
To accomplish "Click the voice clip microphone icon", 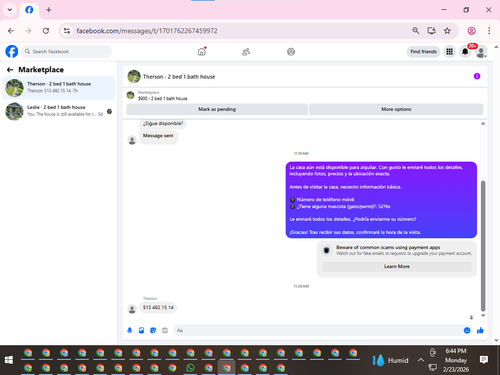I will pos(130,330).
